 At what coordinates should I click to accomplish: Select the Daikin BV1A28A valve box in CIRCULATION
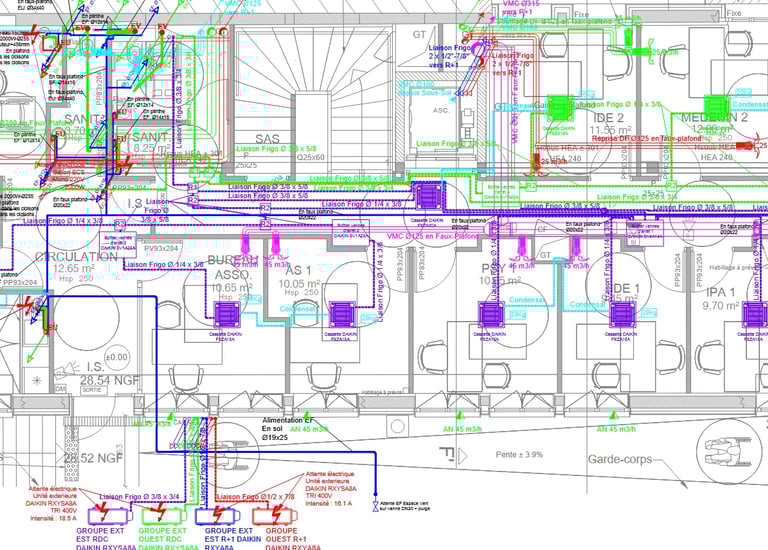(x=118, y=243)
